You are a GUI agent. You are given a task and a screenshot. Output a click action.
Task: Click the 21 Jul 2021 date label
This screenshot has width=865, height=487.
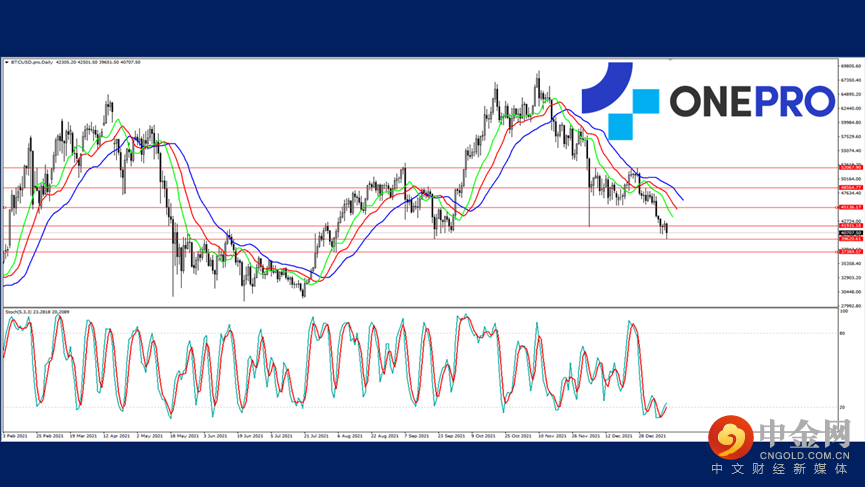316,436
